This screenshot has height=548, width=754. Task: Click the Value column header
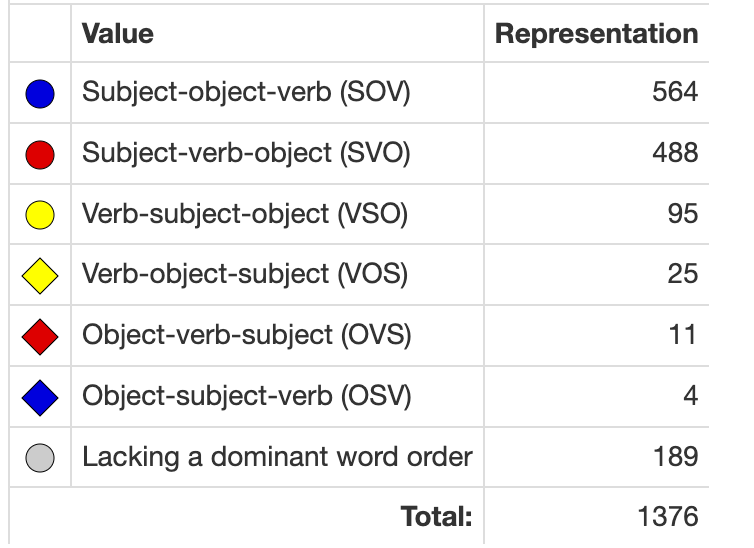pyautogui.click(x=118, y=34)
